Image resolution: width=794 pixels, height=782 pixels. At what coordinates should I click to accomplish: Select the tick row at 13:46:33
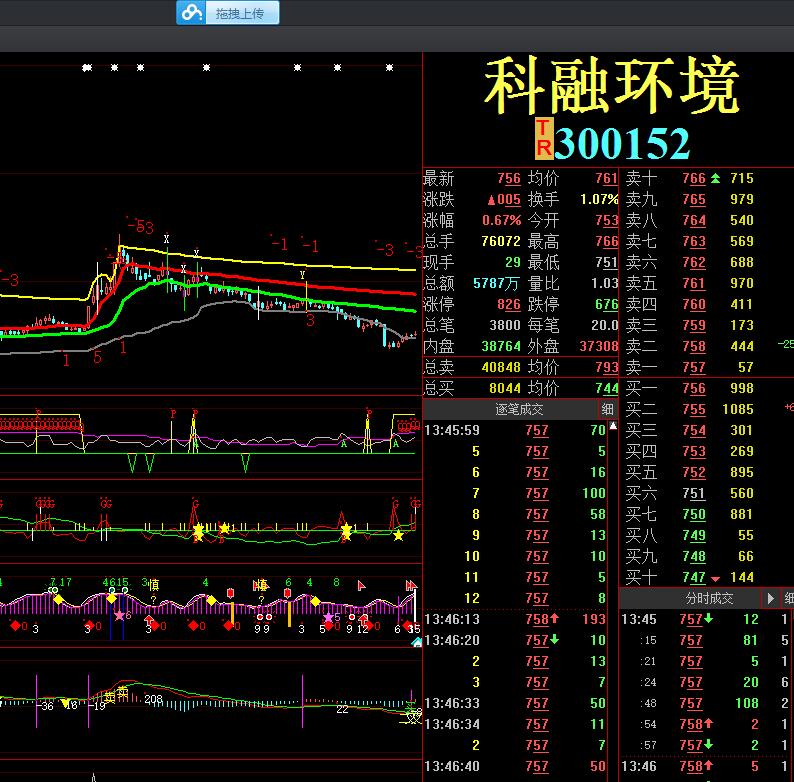(515, 703)
